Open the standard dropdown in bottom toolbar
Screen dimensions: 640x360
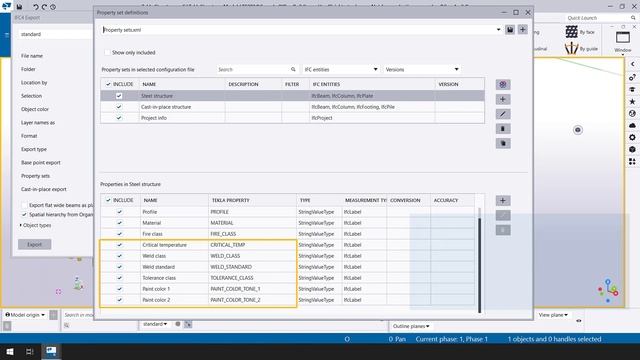[x=155, y=324]
